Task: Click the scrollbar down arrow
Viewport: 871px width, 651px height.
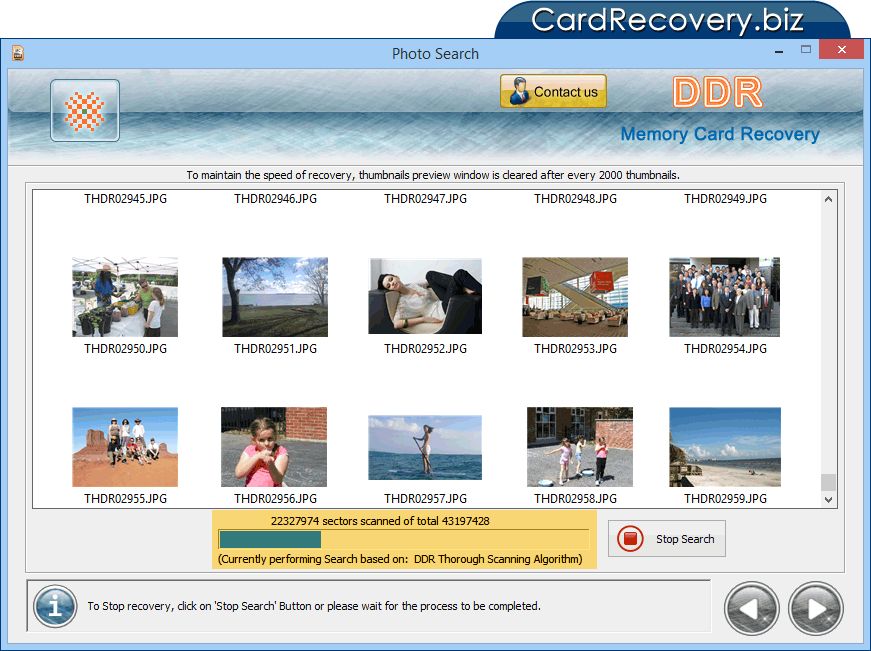Action: [828, 499]
